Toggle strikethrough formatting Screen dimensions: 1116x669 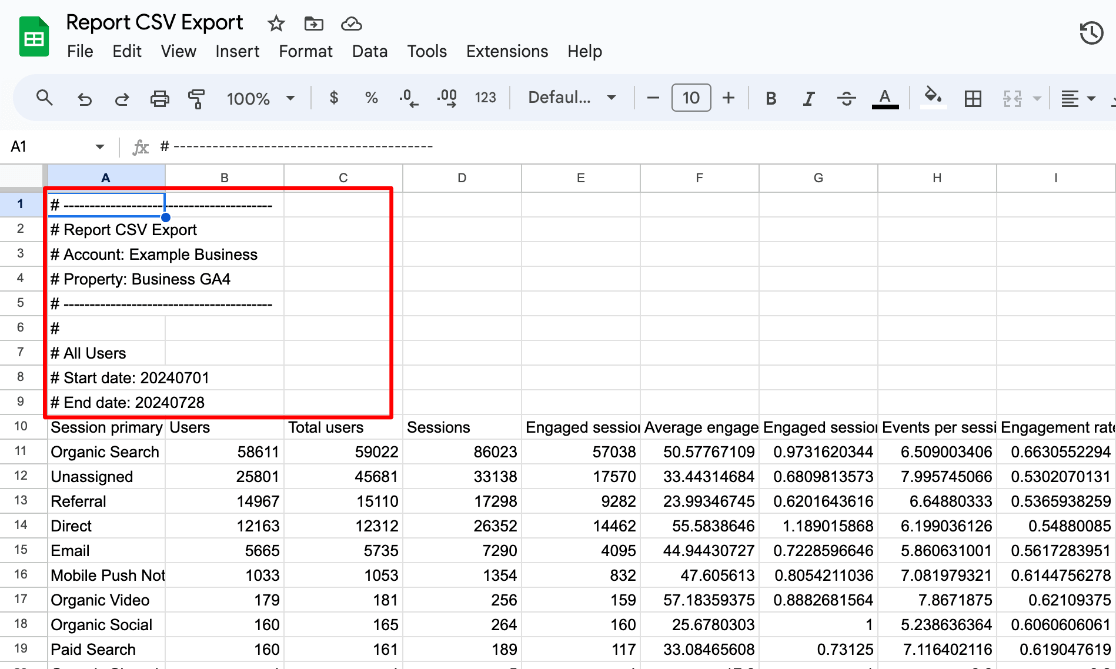(x=845, y=98)
